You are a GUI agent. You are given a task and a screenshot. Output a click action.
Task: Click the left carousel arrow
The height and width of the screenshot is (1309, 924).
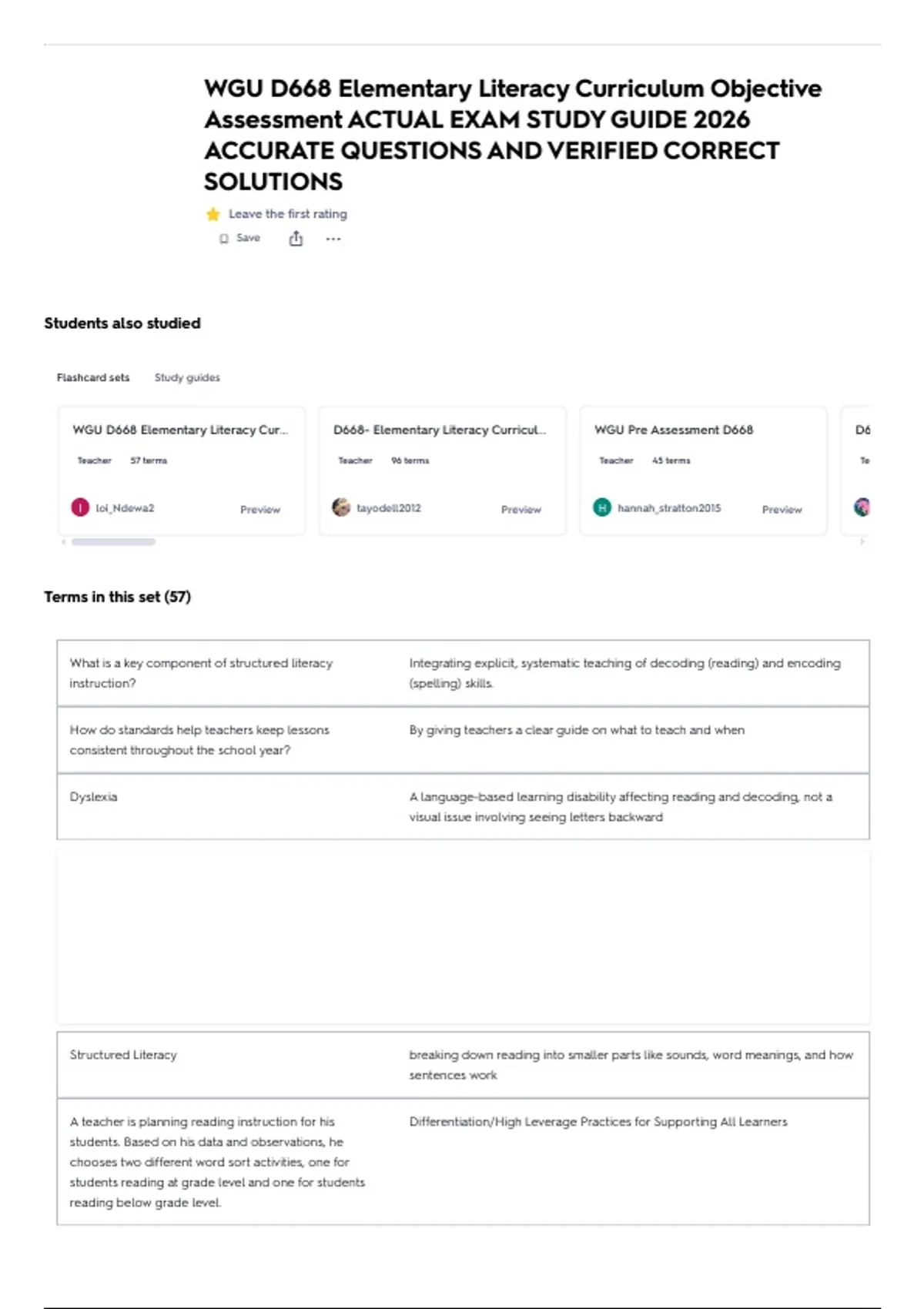(63, 542)
